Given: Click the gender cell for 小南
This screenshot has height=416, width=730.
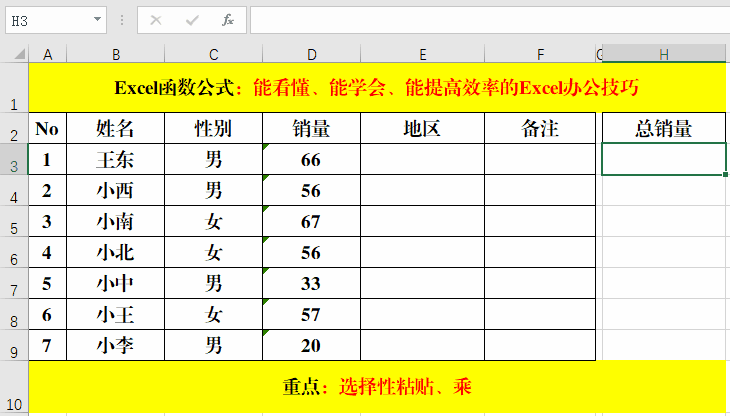Looking at the screenshot, I should point(213,221).
